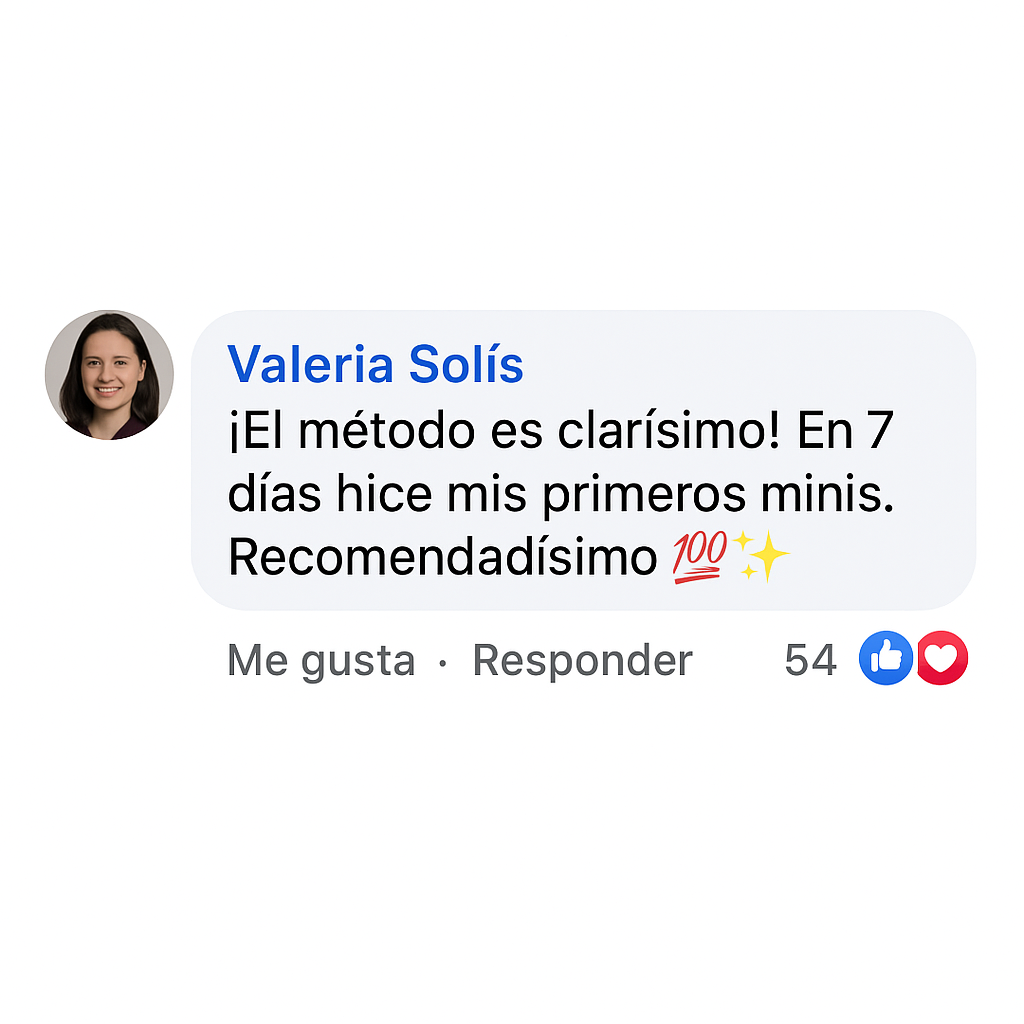Click the word gusta in Me gusta
This screenshot has width=1024, height=1024.
[x=358, y=662]
